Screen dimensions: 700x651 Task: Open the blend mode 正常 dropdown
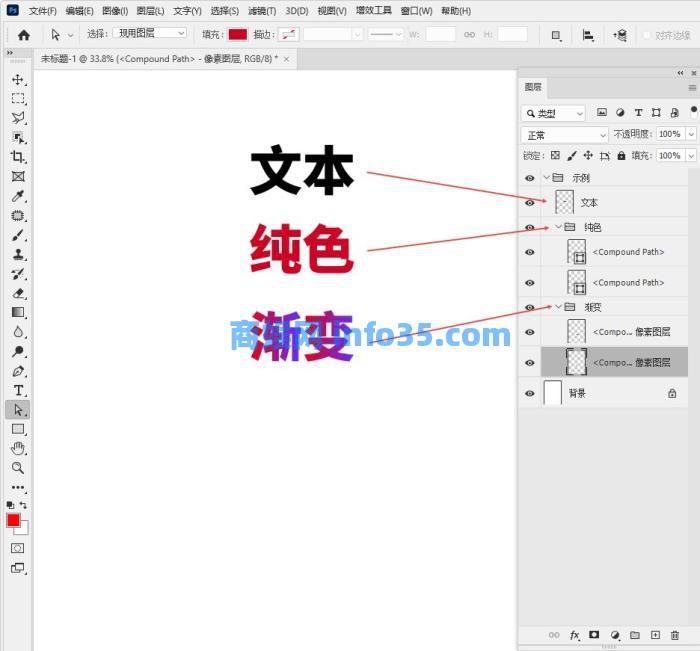pyautogui.click(x=565, y=135)
